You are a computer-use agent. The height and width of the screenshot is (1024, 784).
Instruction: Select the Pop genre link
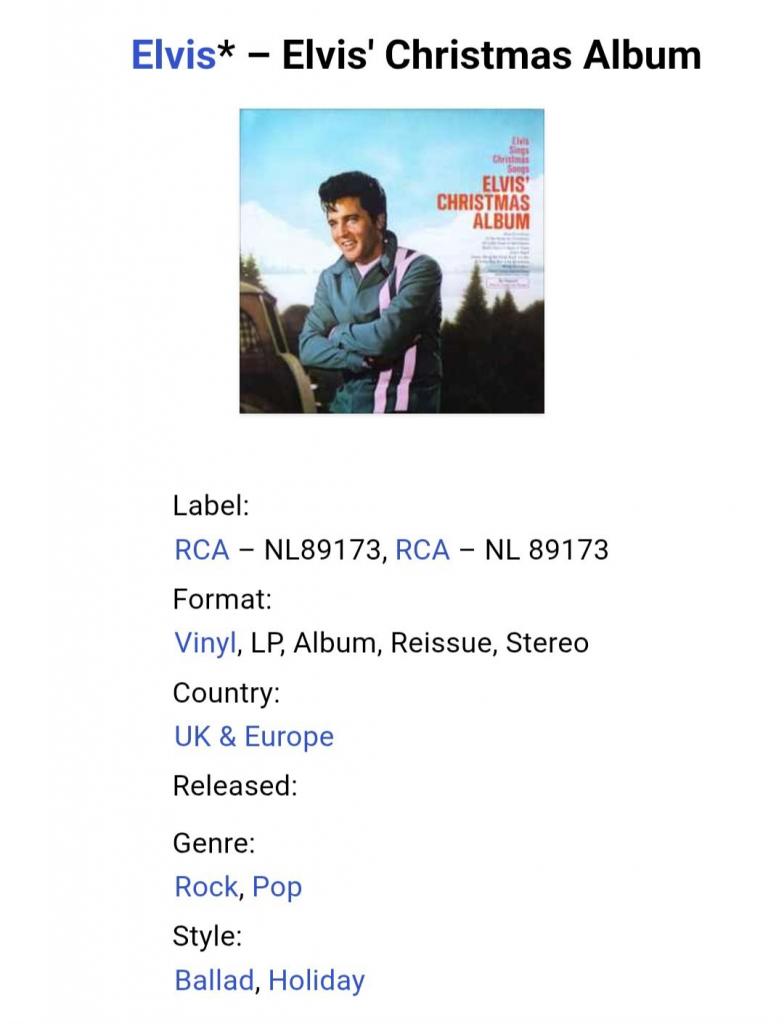(277, 887)
